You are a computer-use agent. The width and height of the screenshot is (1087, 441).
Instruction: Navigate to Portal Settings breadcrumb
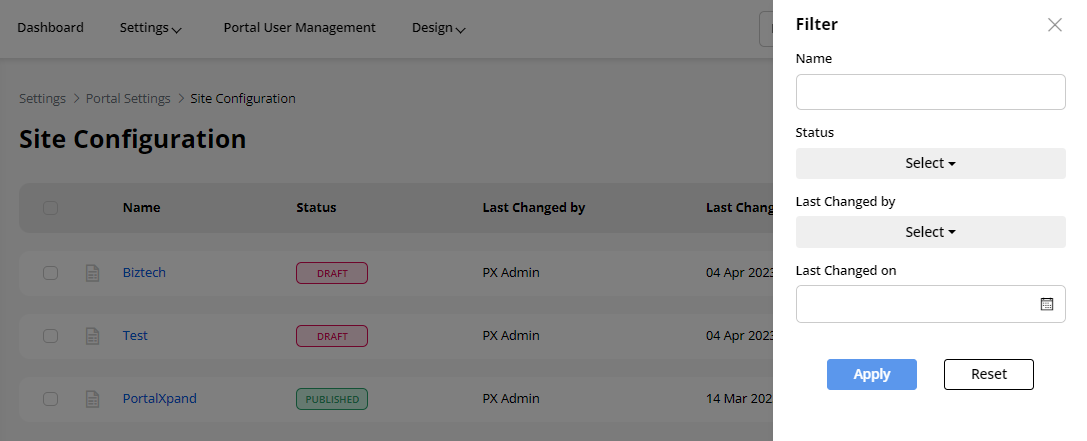click(x=128, y=99)
